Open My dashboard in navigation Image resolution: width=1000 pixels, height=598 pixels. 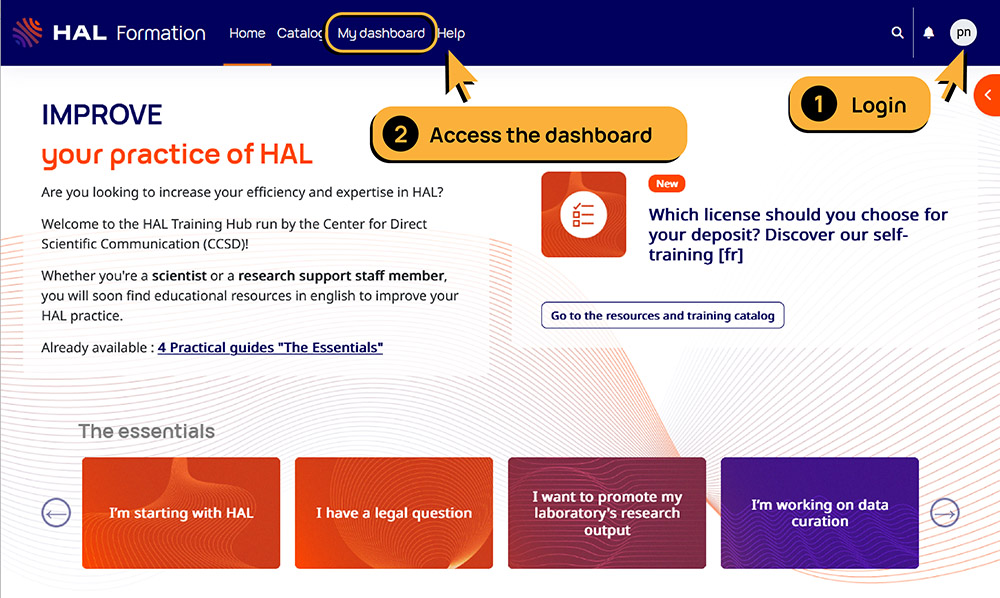click(x=381, y=33)
